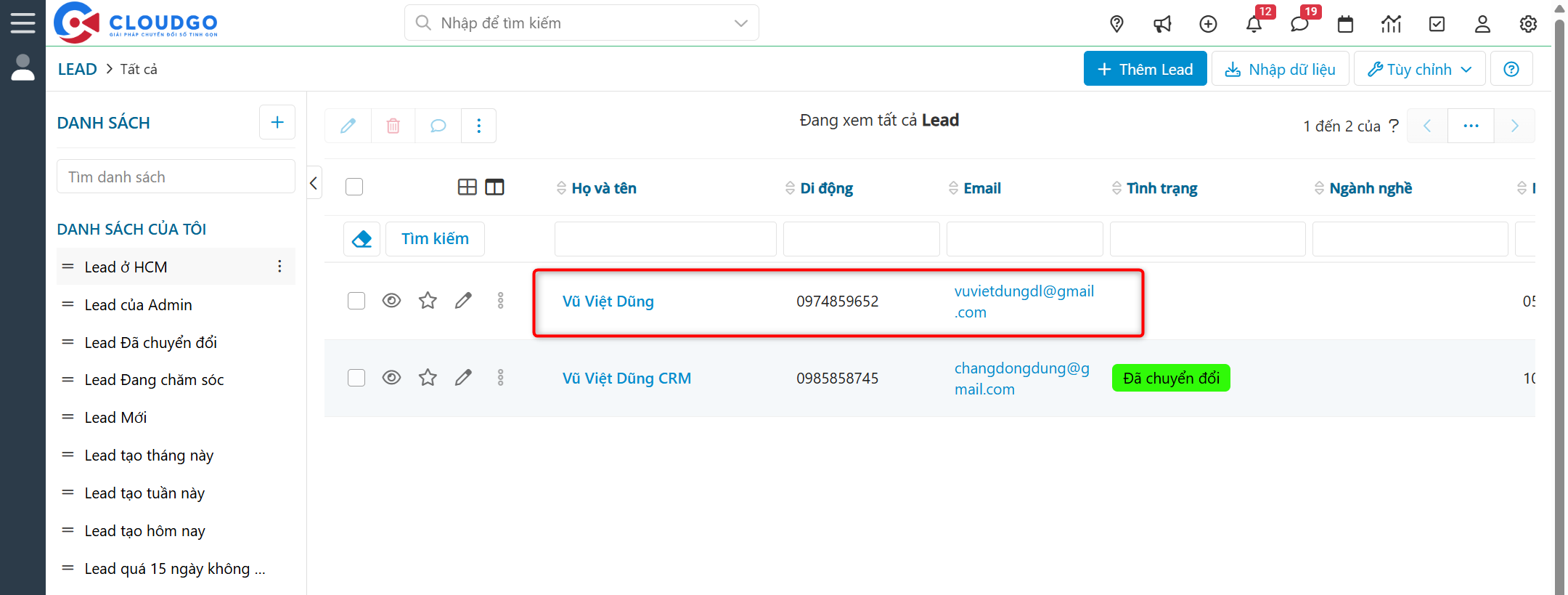Click the Tìm danh sách input field
The width and height of the screenshot is (1568, 595).
(x=176, y=177)
